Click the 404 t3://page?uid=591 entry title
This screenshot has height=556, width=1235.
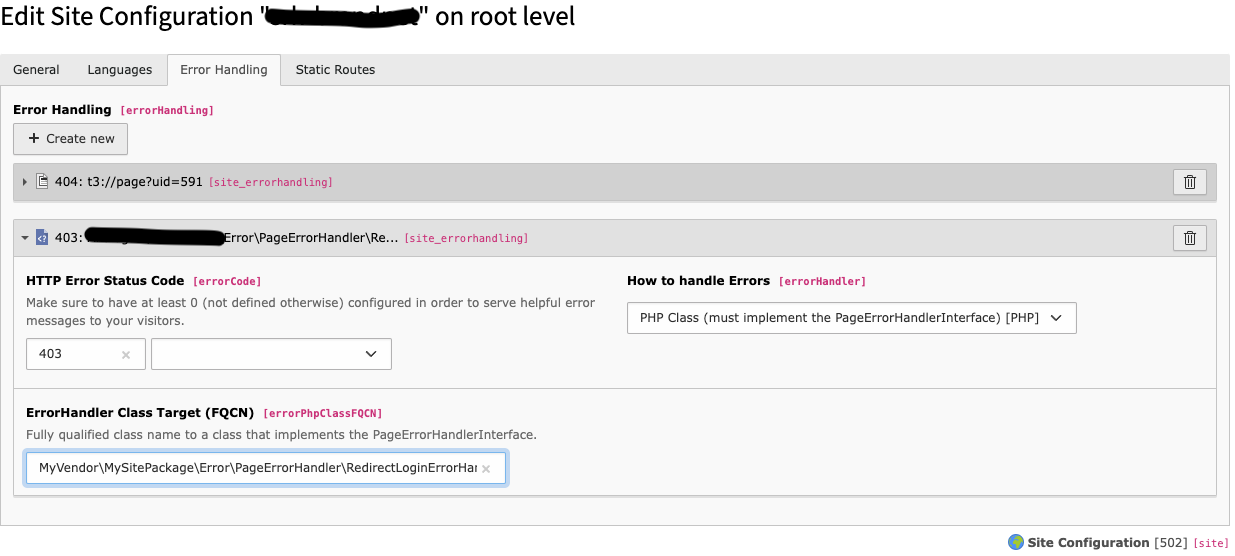coord(129,182)
